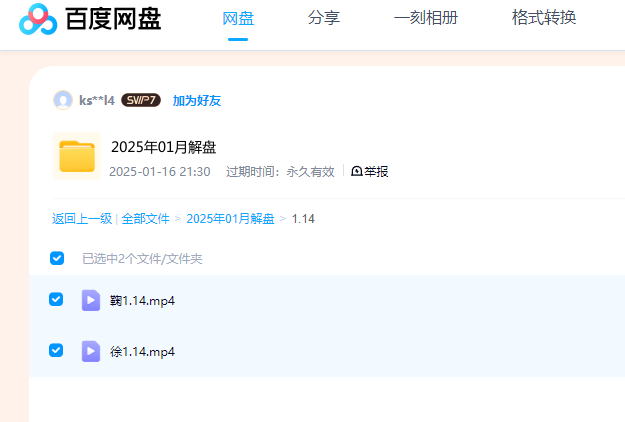
Task: Click the 百度网盘 brand text
Action: tap(113, 19)
